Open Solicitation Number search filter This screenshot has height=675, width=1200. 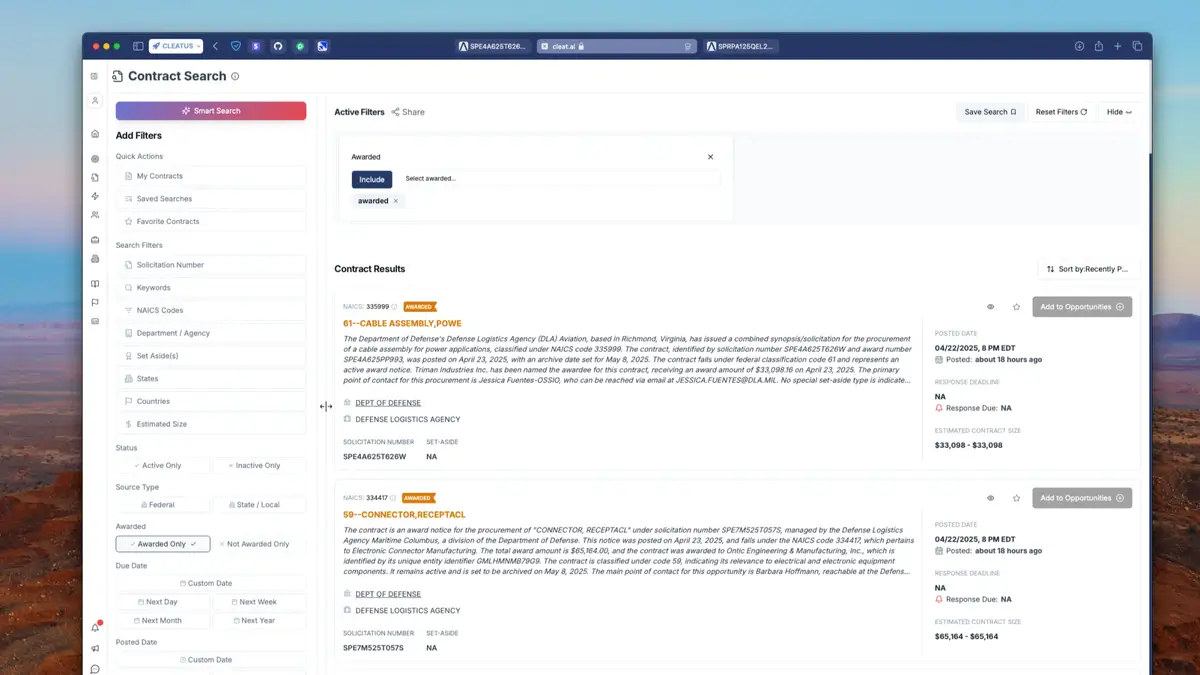point(211,265)
